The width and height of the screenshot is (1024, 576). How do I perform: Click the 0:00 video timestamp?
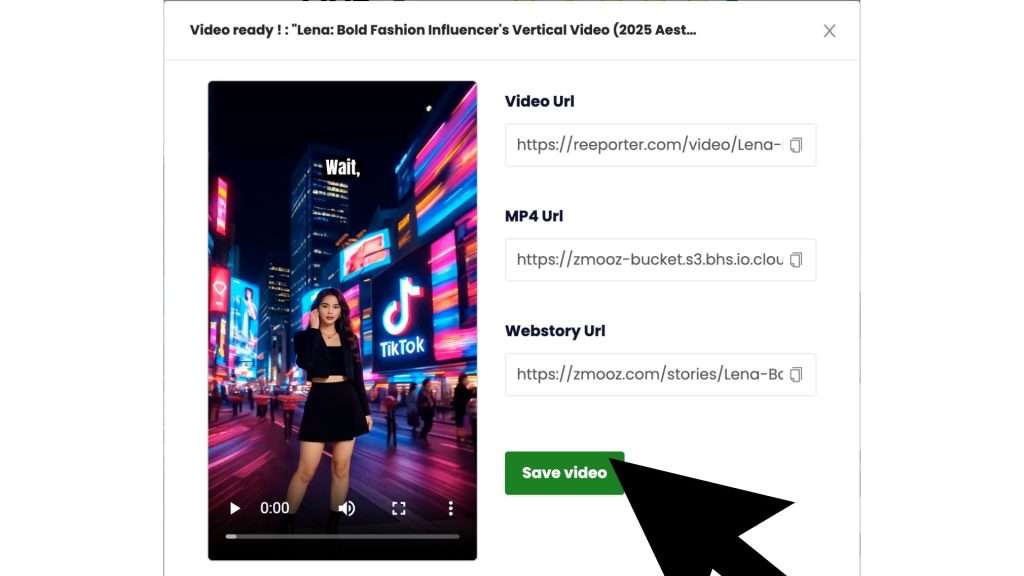274,508
